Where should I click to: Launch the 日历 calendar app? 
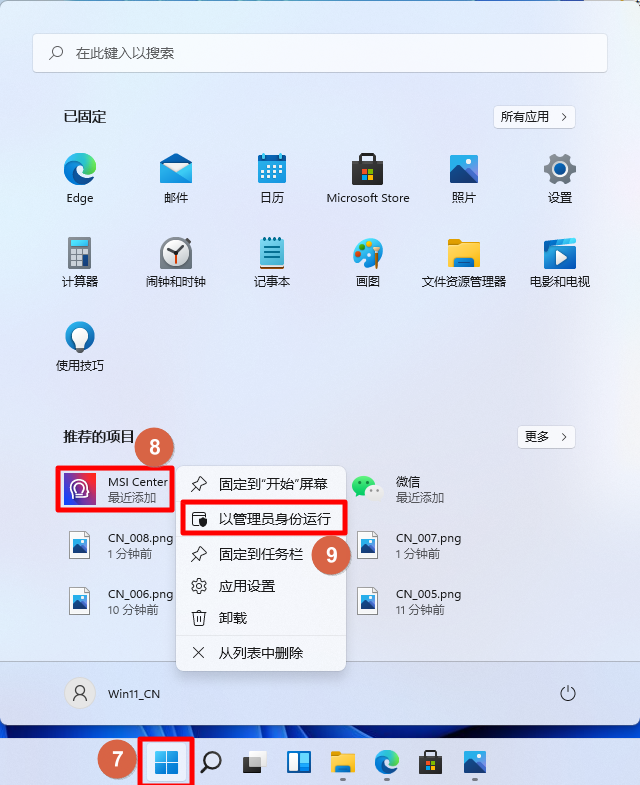coord(272,178)
